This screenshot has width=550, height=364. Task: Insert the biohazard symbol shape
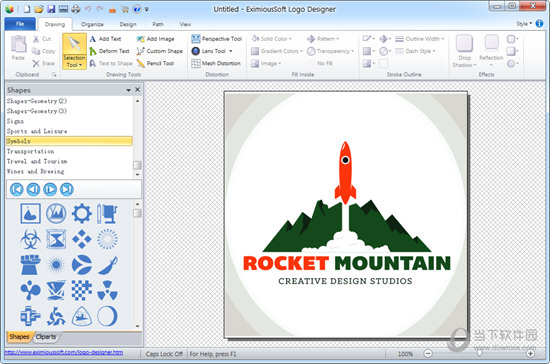[x=30, y=239]
